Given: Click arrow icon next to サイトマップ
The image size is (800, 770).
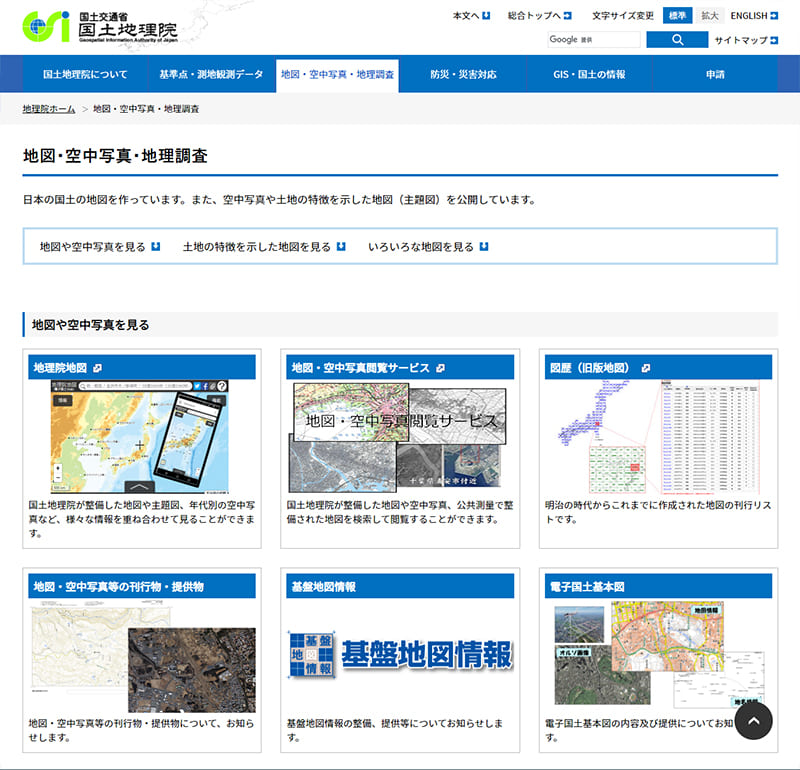Looking at the screenshot, I should 774,41.
